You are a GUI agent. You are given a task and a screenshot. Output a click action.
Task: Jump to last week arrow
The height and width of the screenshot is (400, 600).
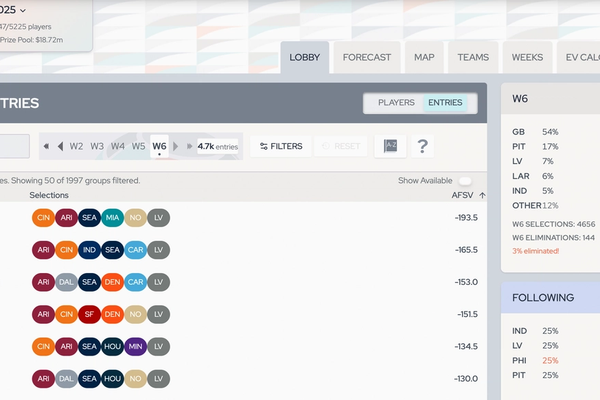[189, 146]
